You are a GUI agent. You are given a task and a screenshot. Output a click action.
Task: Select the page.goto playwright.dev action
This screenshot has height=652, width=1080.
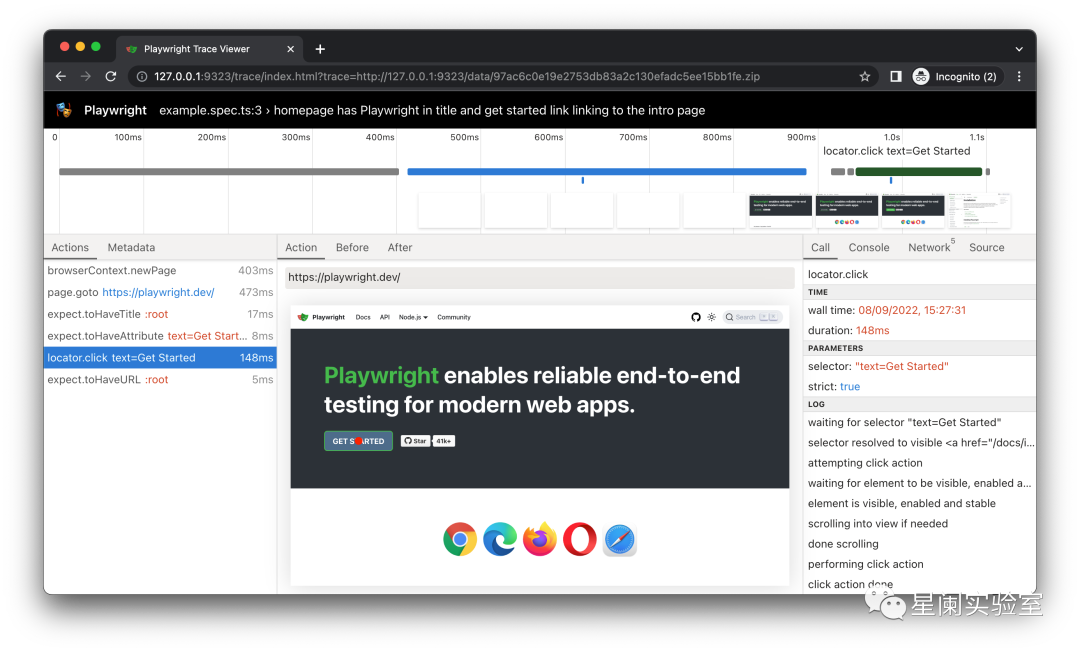pos(160,292)
